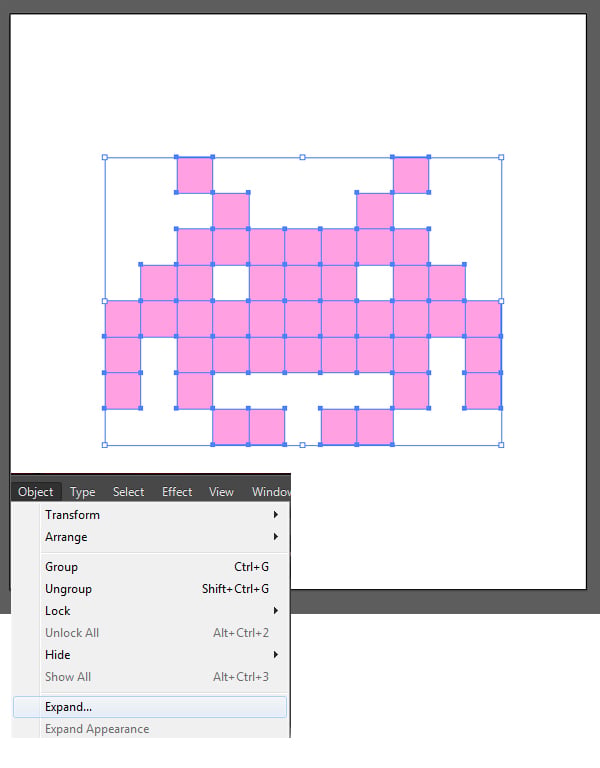Viewport: 600px width, 768px height.
Task: Click the top-left bounding box handle
Action: click(x=104, y=157)
